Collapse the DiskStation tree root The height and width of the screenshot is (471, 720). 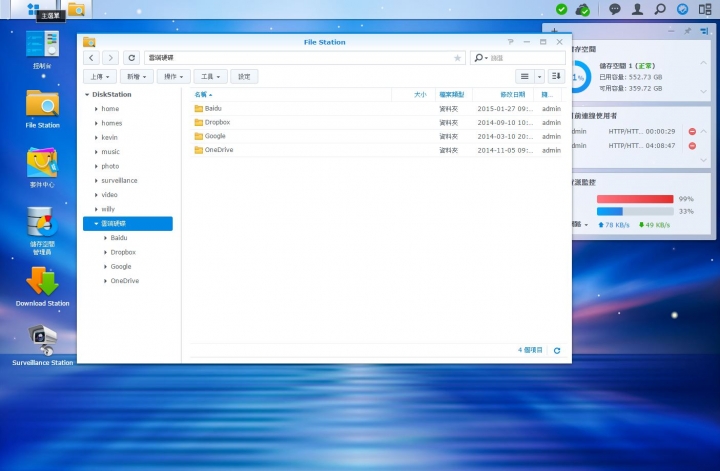pos(87,95)
